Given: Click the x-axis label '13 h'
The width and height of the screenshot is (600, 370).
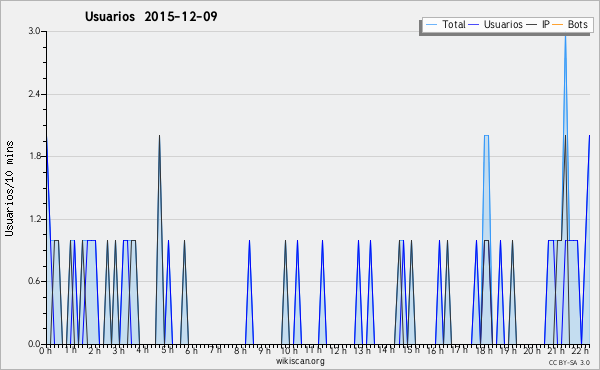Looking at the screenshot, I should (362, 350).
